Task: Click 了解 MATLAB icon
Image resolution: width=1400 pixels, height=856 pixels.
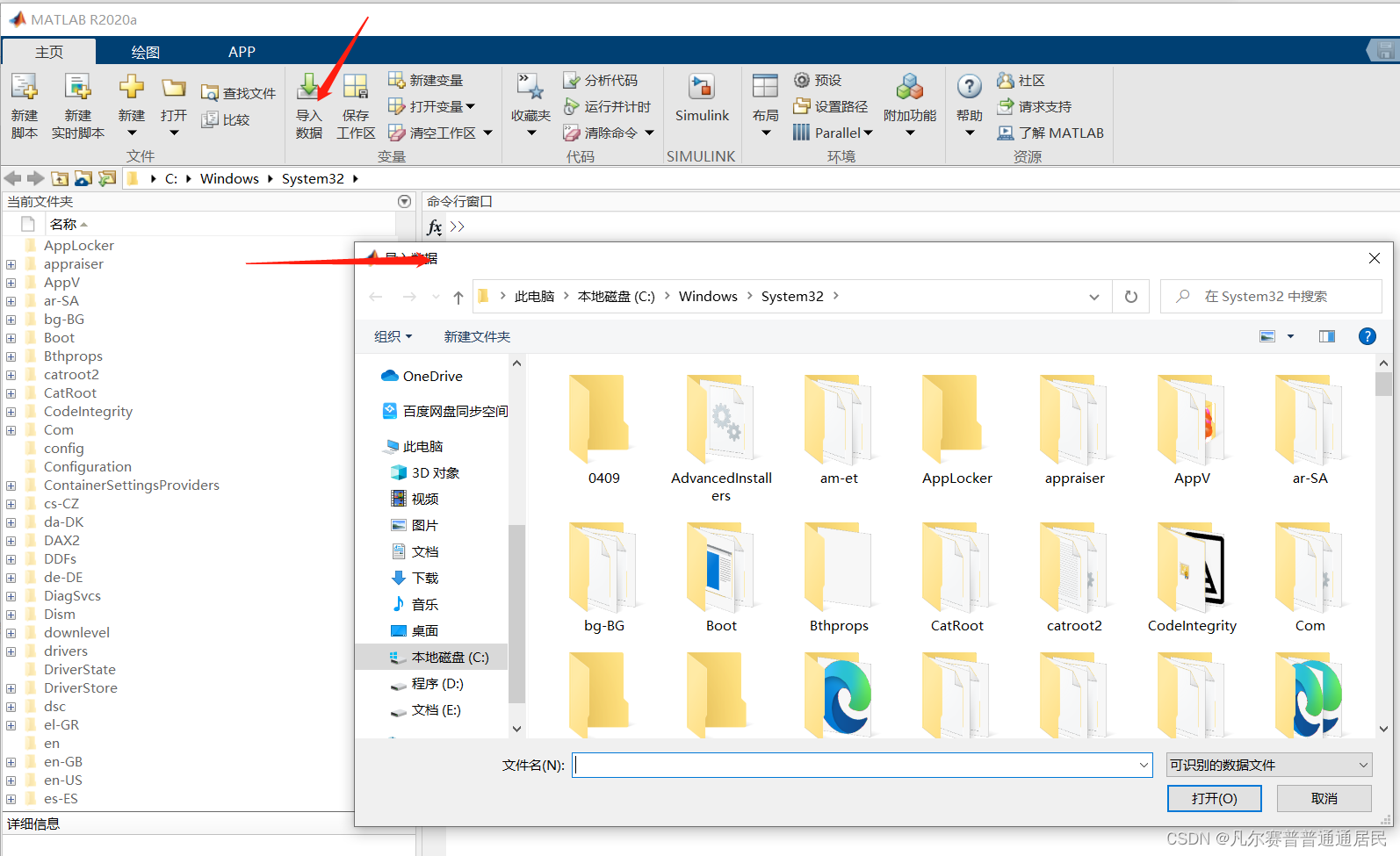Action: (x=1006, y=133)
